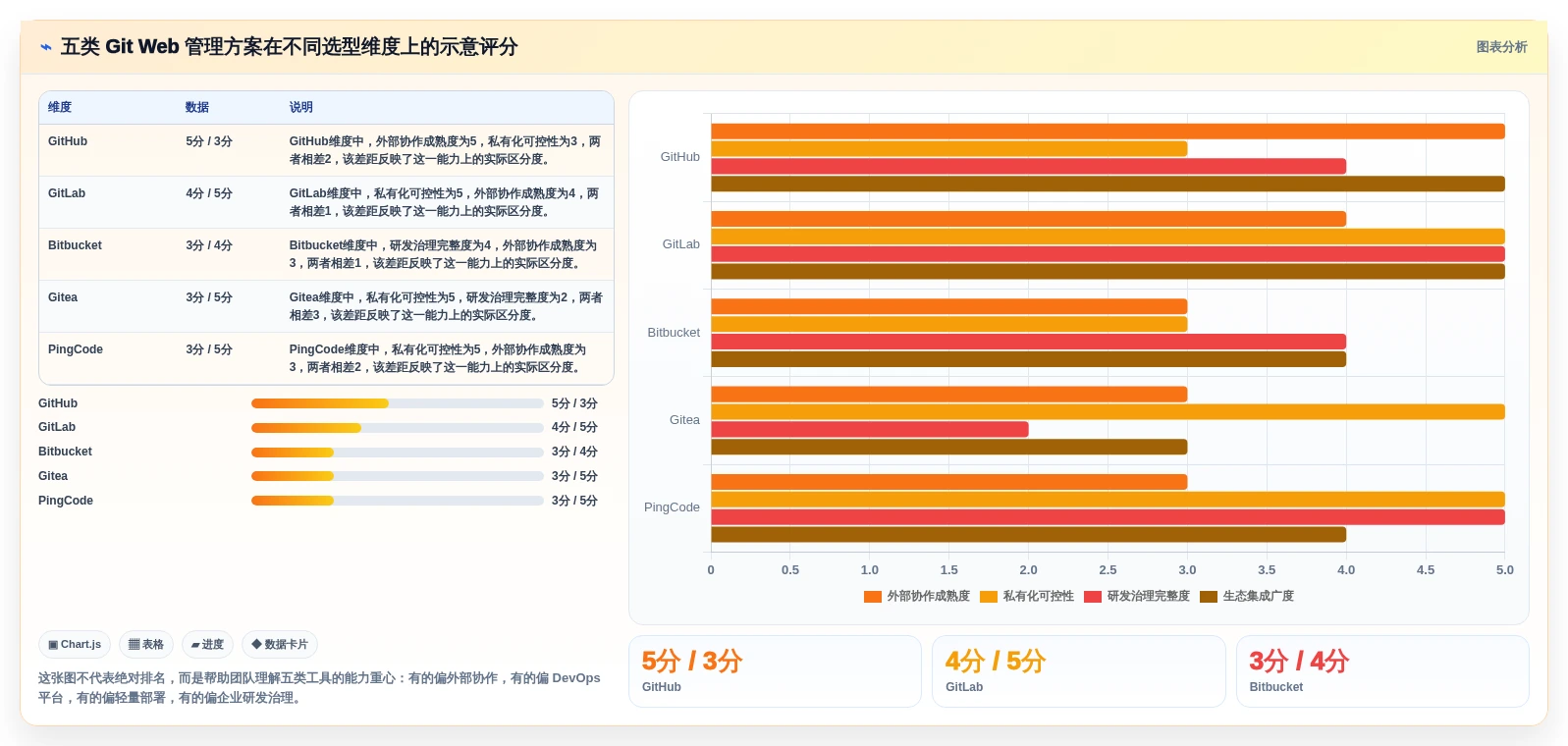Click the GitLab label on the chart axis
Viewport: 1568px width, 746px height.
tap(681, 244)
